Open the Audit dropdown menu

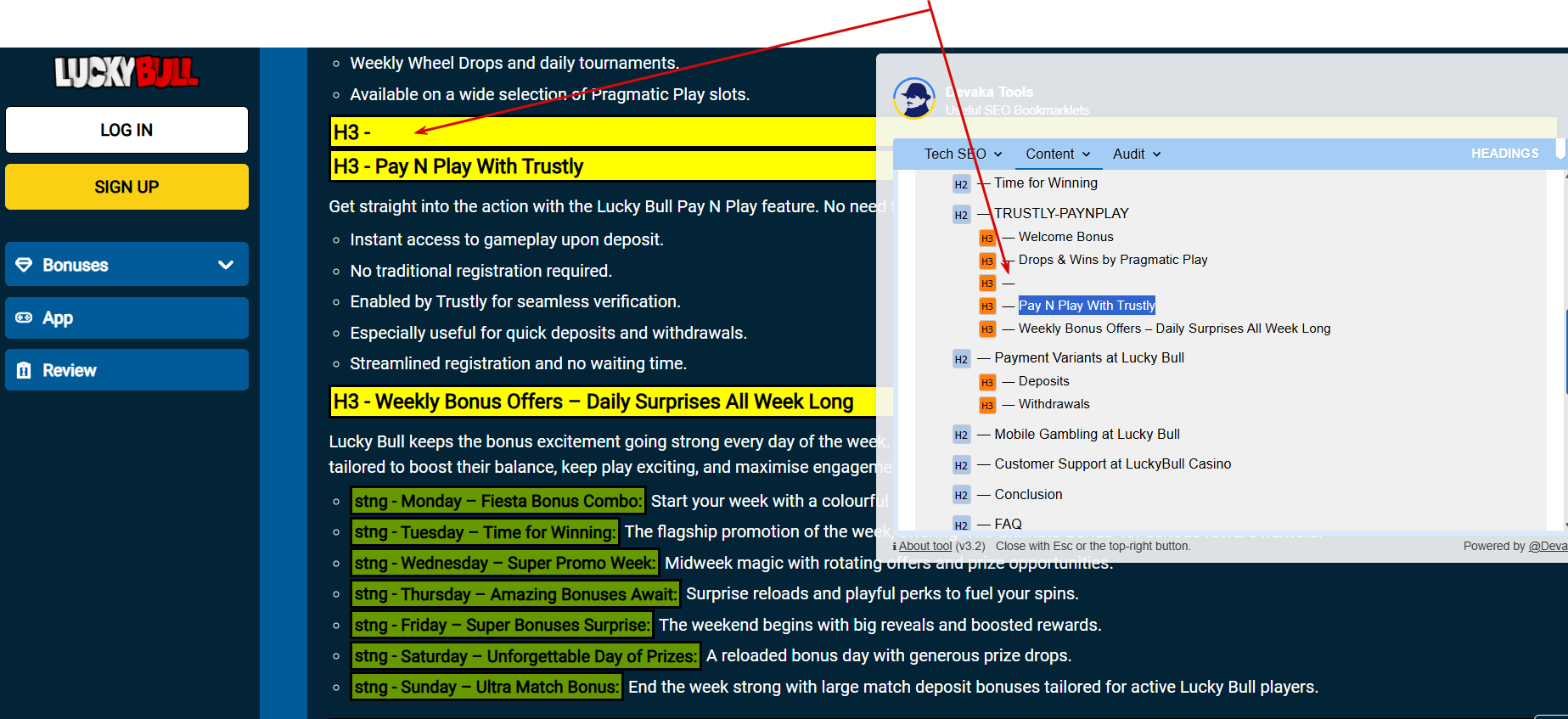pyautogui.click(x=1137, y=154)
